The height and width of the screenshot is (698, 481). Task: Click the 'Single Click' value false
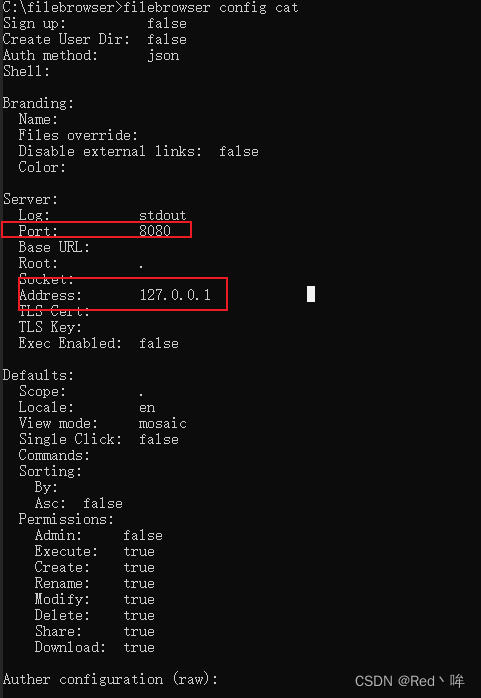(159, 439)
